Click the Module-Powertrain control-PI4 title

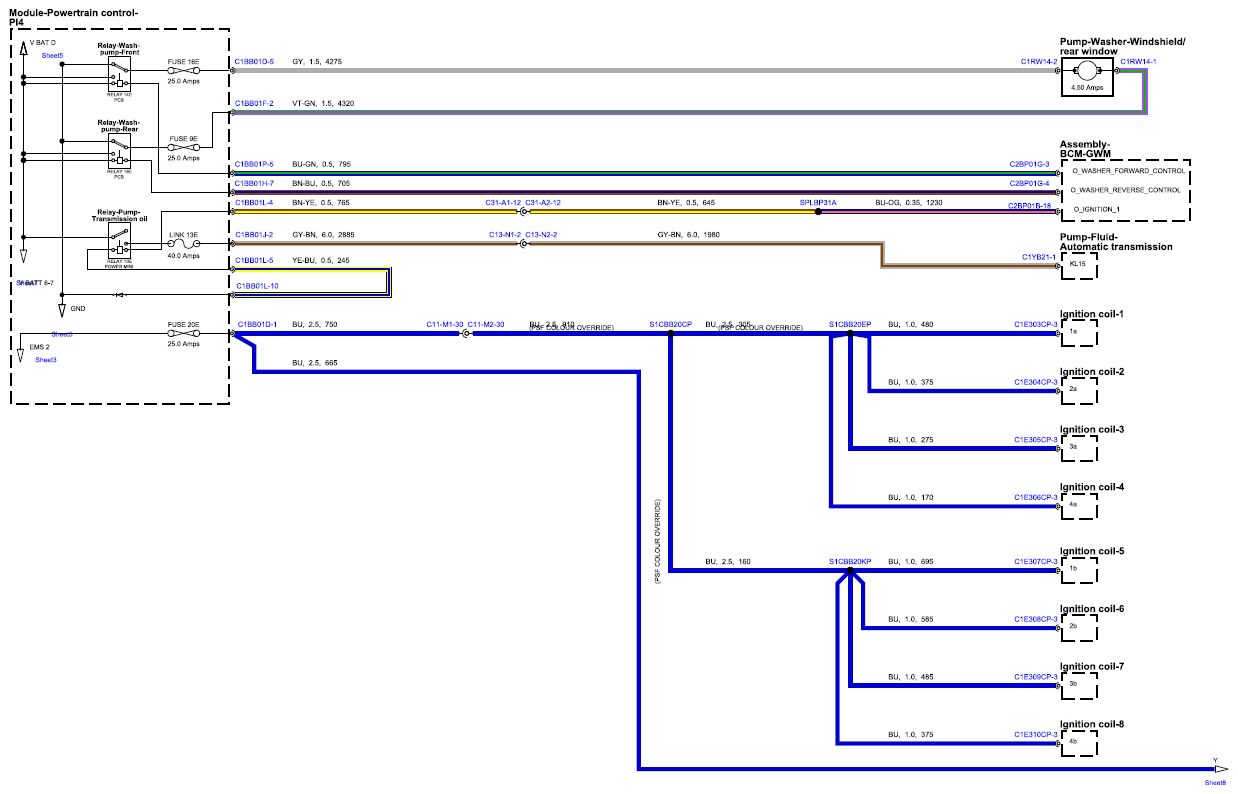pyautogui.click(x=73, y=16)
